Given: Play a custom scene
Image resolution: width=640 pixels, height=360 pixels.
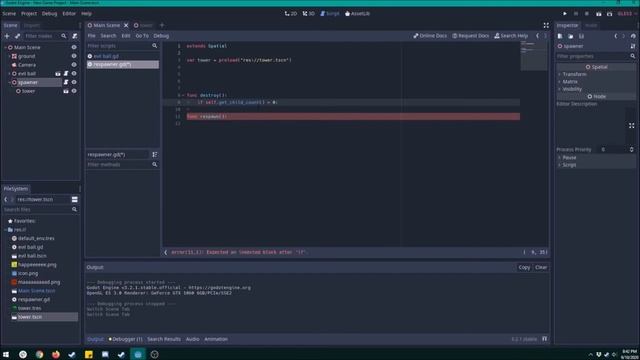Looking at the screenshot, I should [x=609, y=13].
